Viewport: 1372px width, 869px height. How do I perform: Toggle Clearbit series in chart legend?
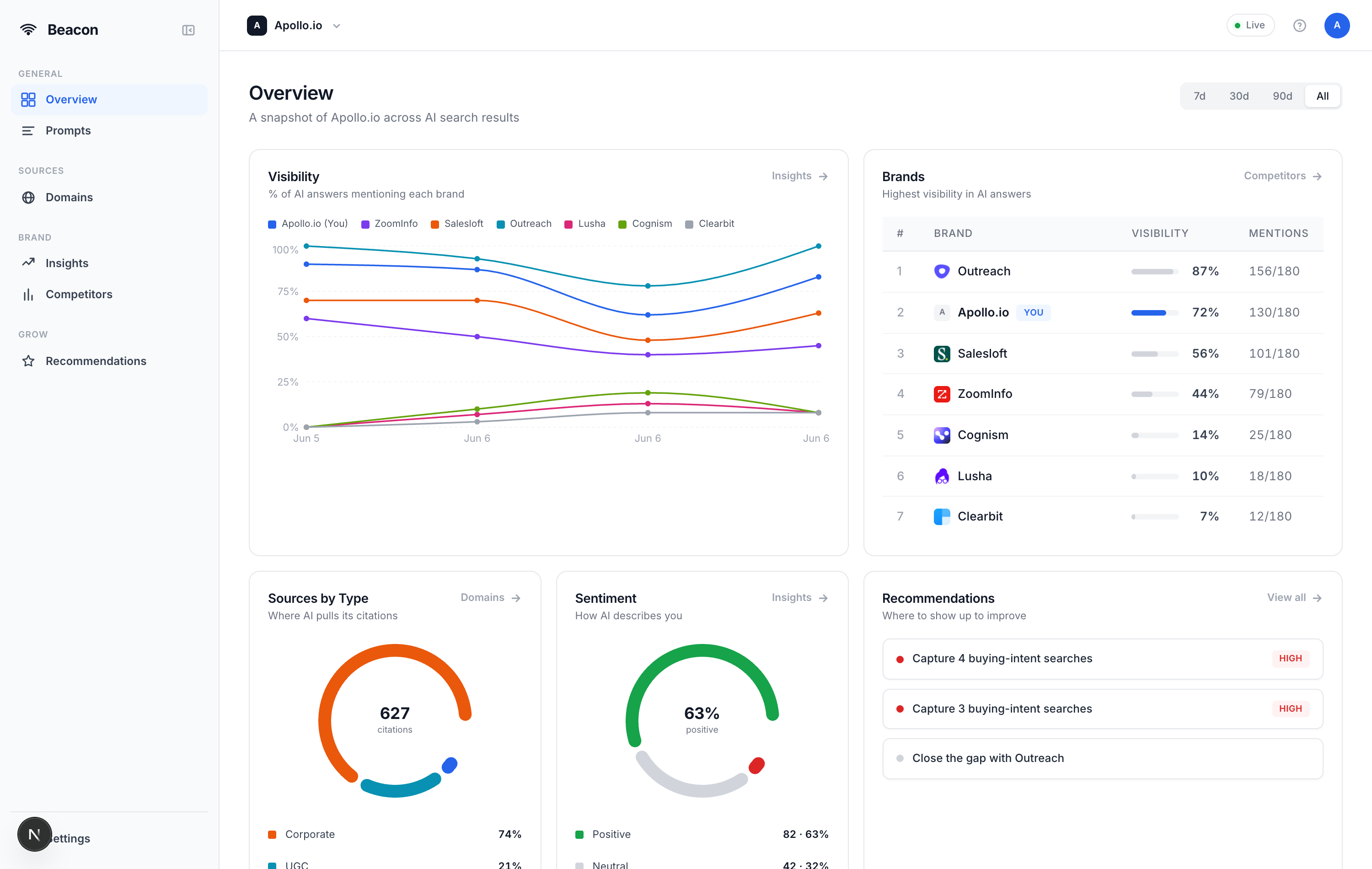[x=709, y=224]
